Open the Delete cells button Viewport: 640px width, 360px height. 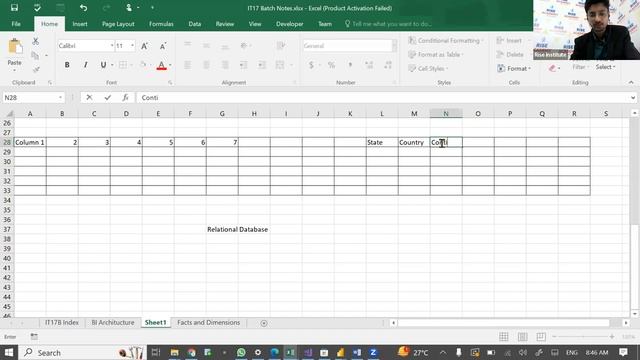click(x=510, y=55)
